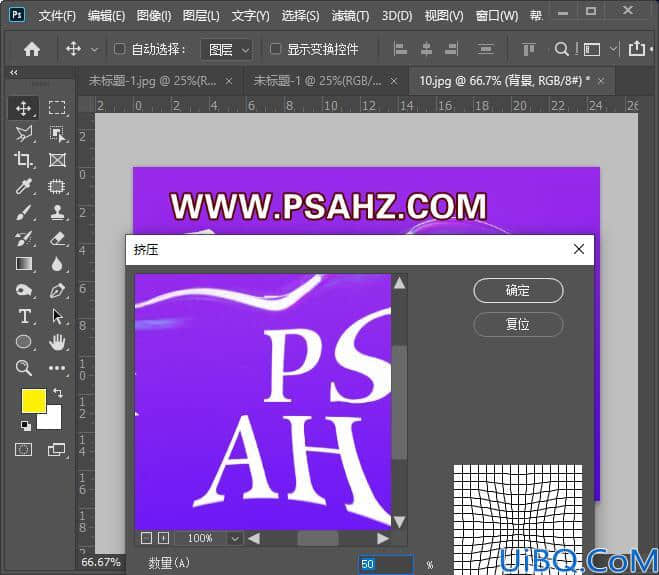Zoom in the filter preview
Viewport: 659px width, 575px height.
click(163, 538)
